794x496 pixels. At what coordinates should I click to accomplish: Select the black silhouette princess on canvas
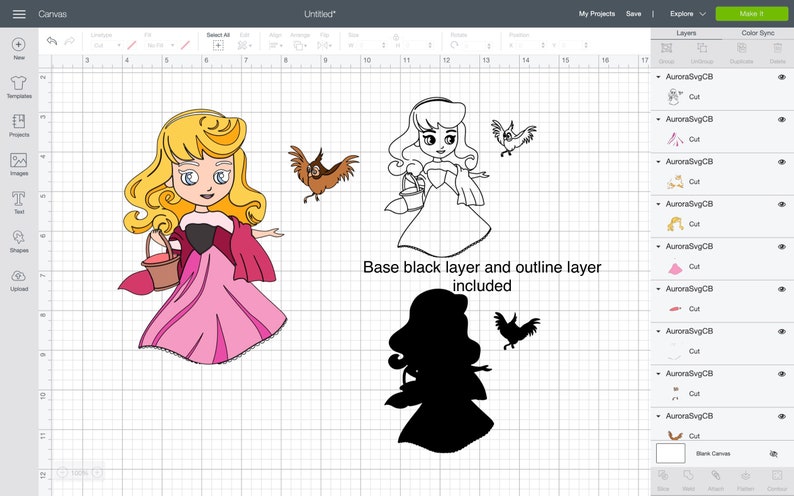pos(438,370)
